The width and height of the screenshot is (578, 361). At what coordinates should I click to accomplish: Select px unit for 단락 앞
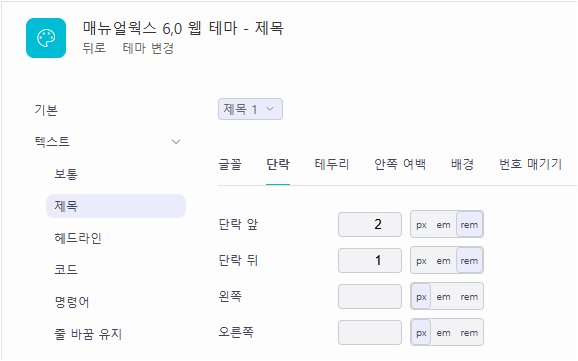pyautogui.click(x=421, y=225)
